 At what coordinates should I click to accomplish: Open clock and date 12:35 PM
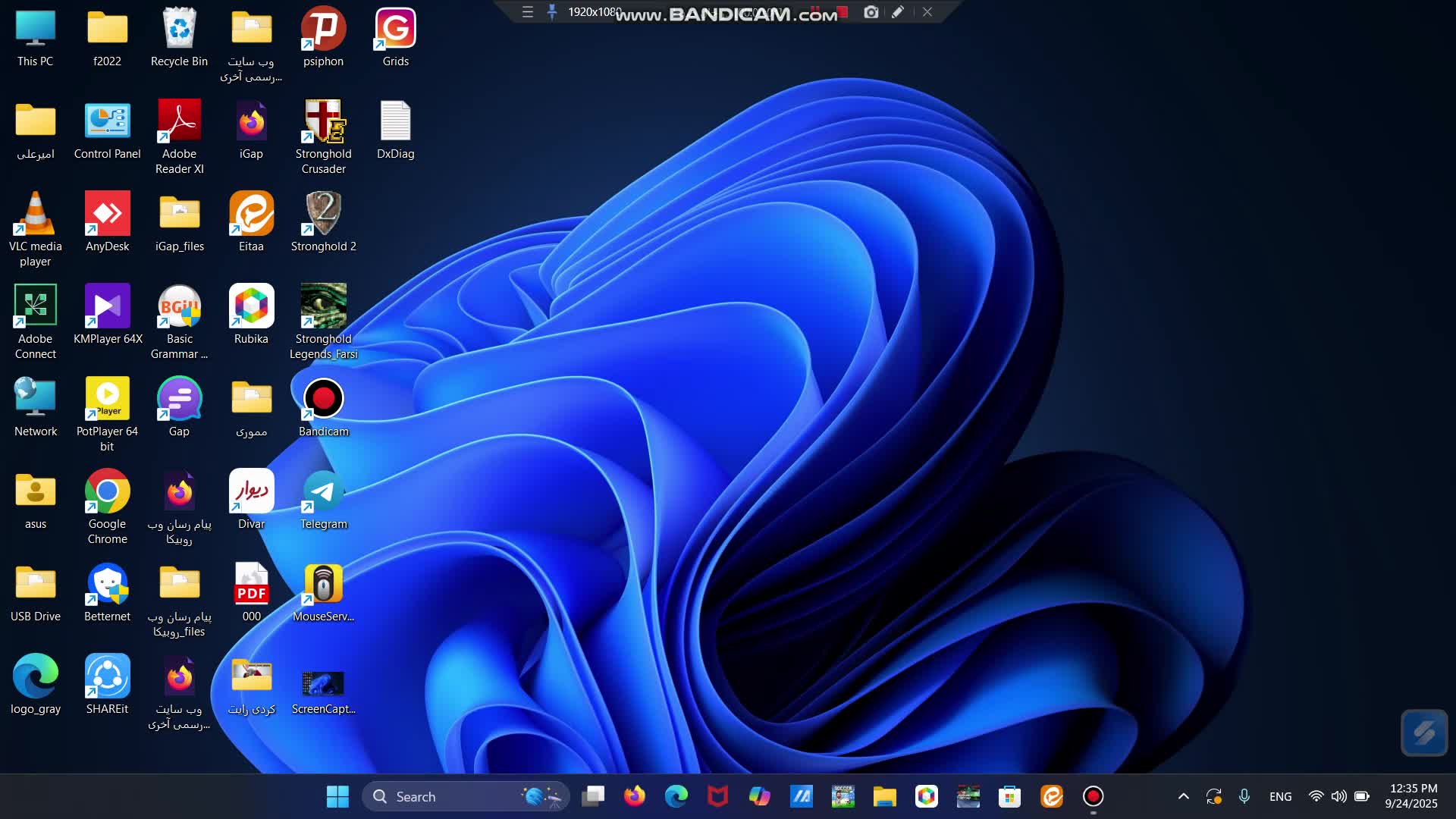click(x=1412, y=796)
